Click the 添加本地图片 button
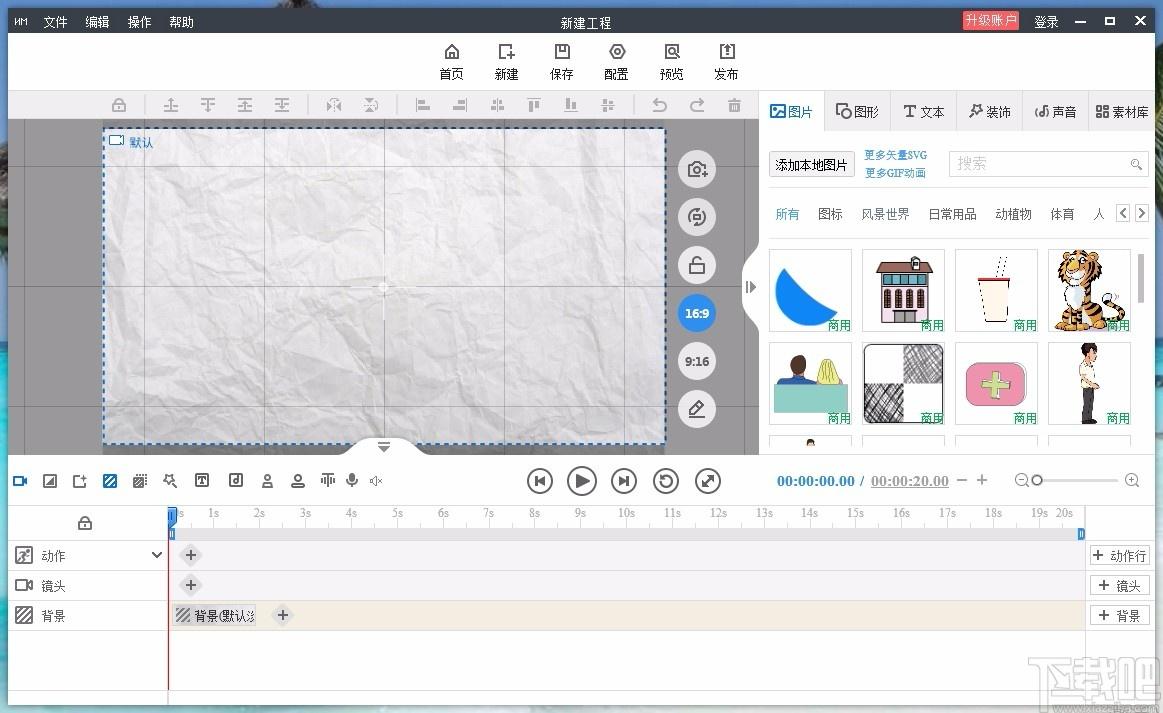1163x713 pixels. pyautogui.click(x=811, y=165)
